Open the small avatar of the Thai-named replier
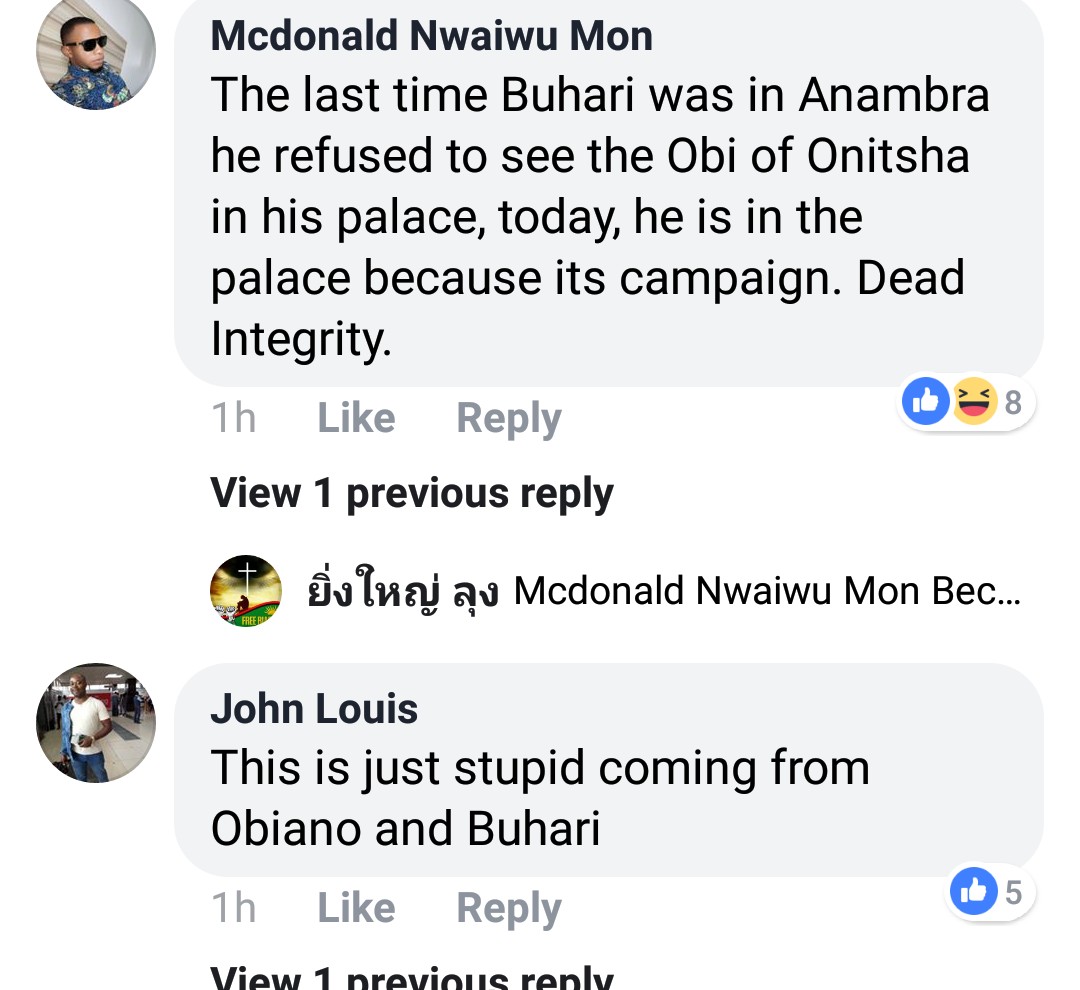 click(246, 591)
